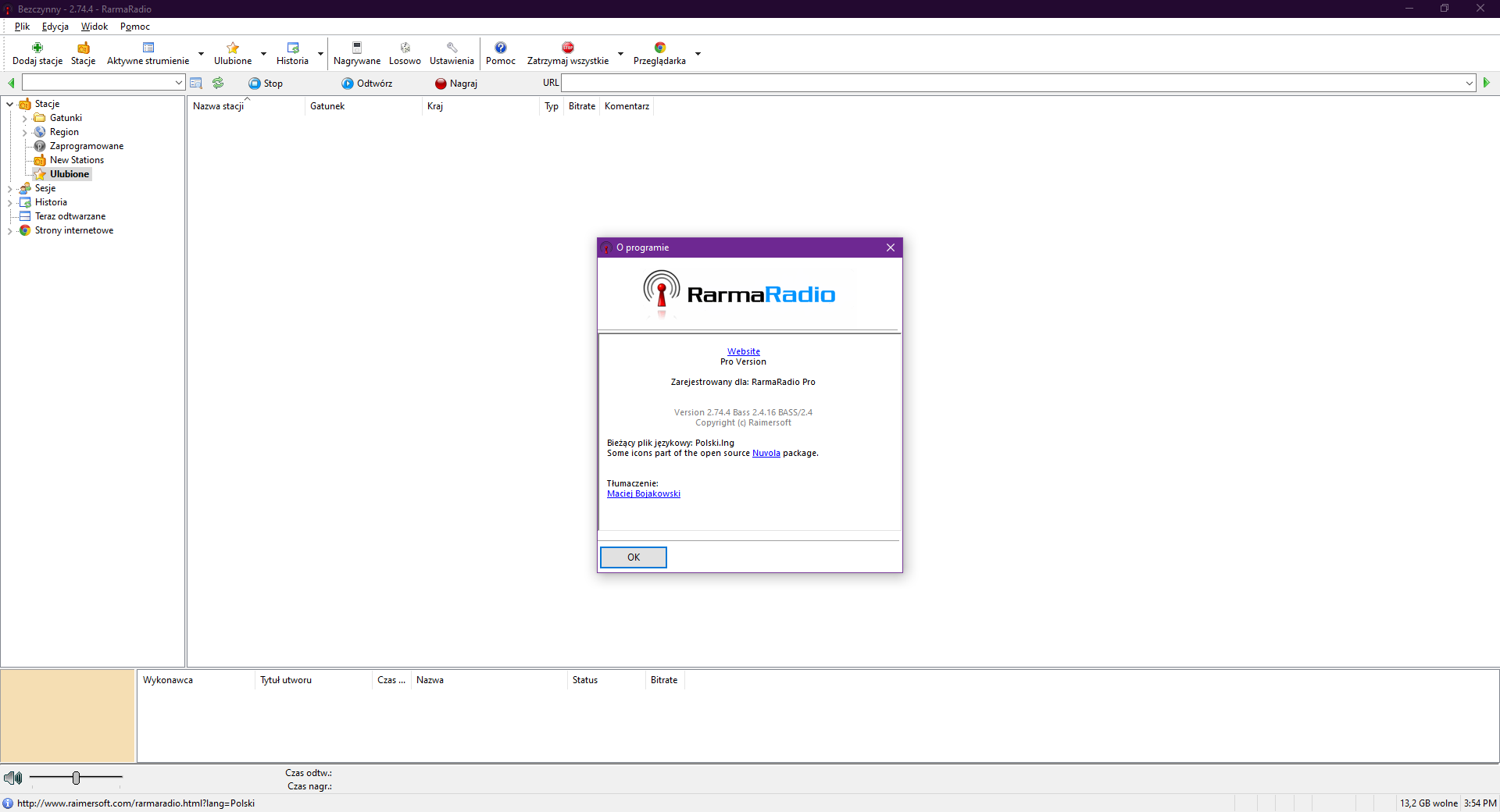Expand the Sesje tree node

9,189
